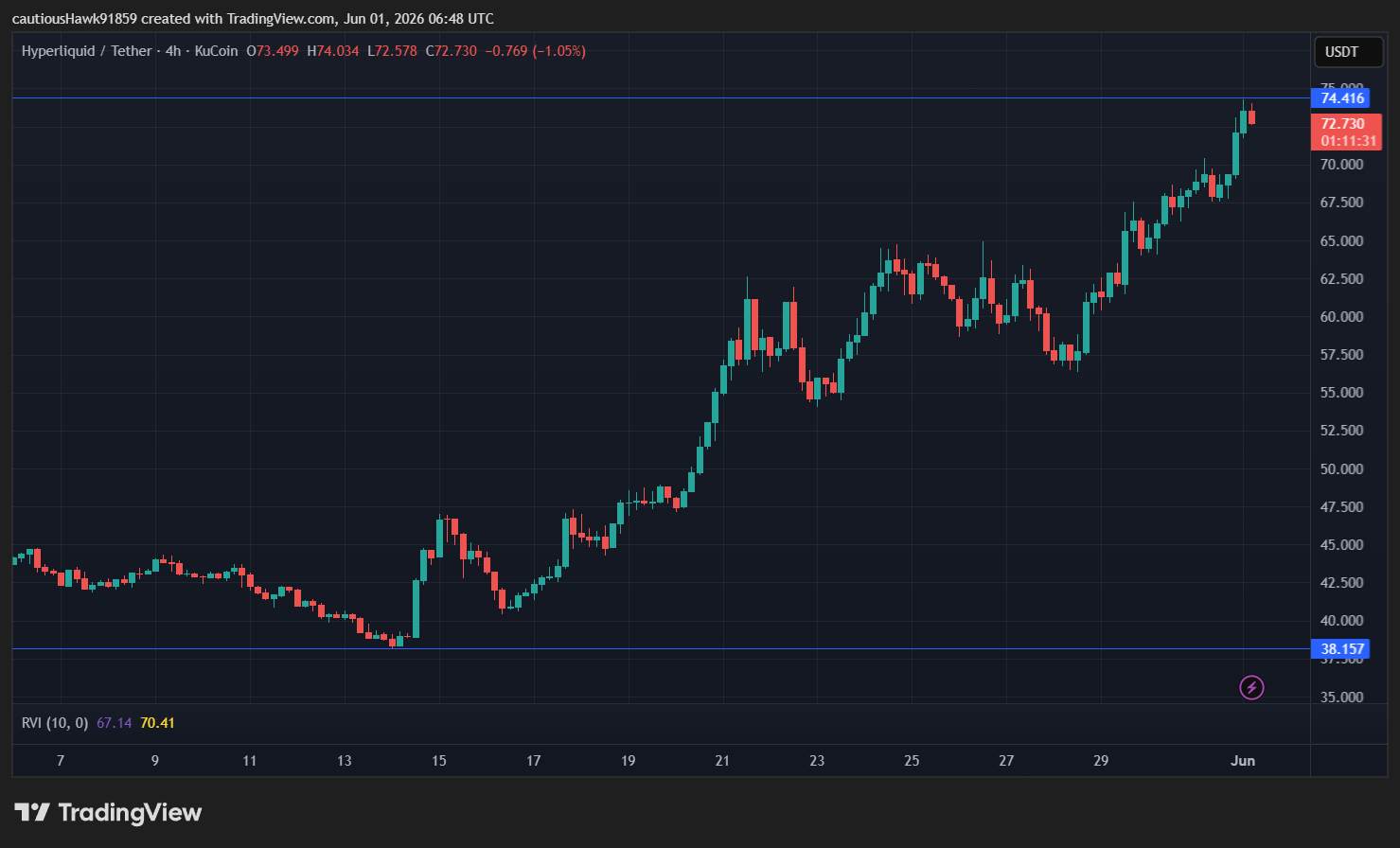Click the horizontal line at 38.157
The width and height of the screenshot is (1400, 848).
point(663,649)
